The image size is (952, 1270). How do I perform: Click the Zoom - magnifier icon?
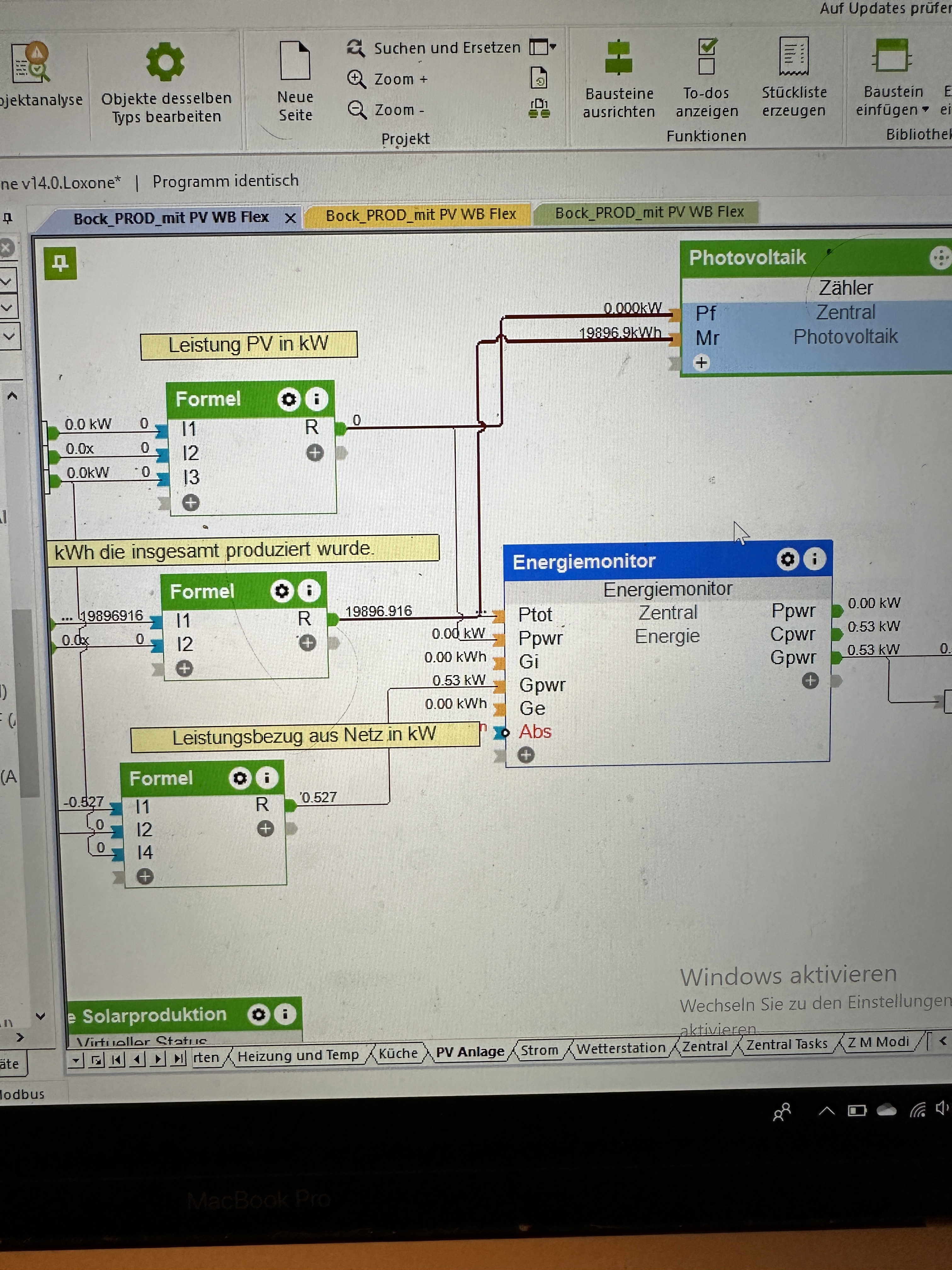(x=357, y=109)
